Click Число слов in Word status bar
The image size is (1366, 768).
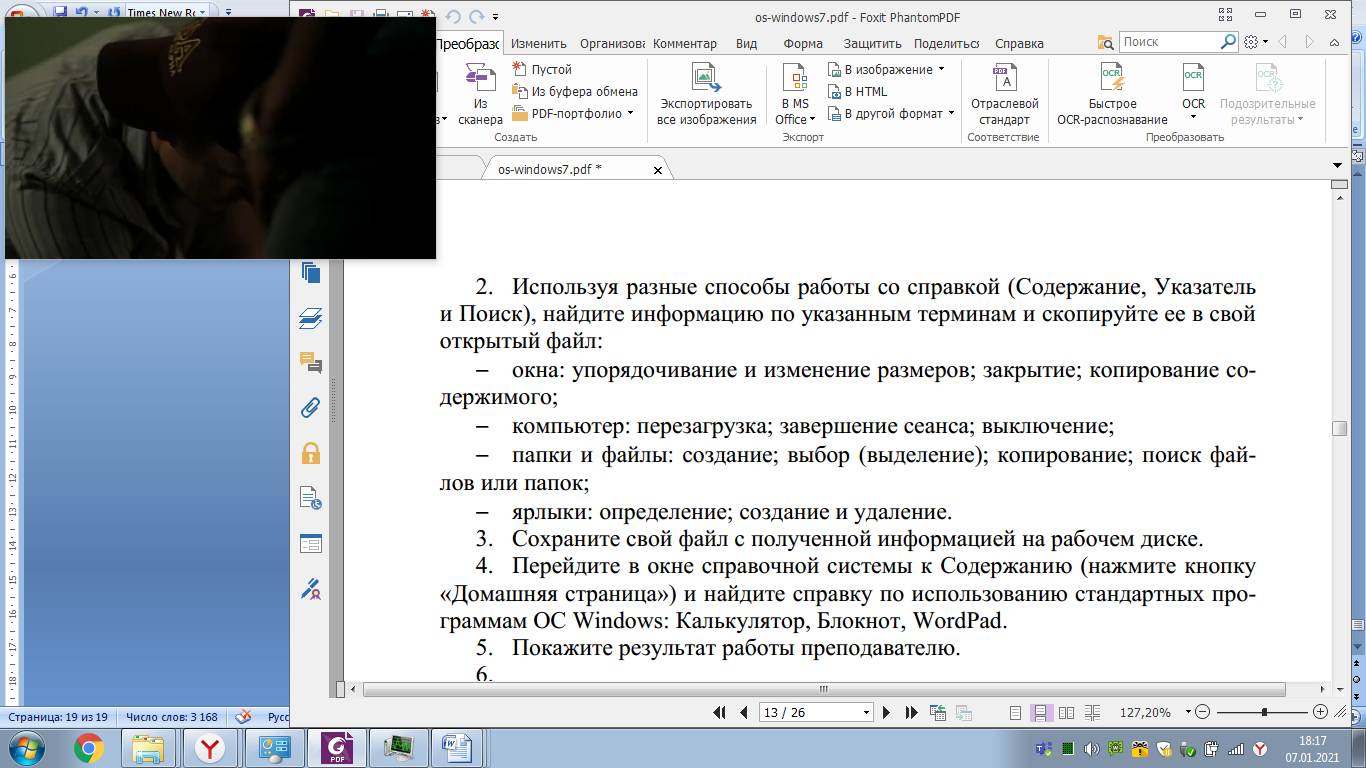click(x=171, y=717)
